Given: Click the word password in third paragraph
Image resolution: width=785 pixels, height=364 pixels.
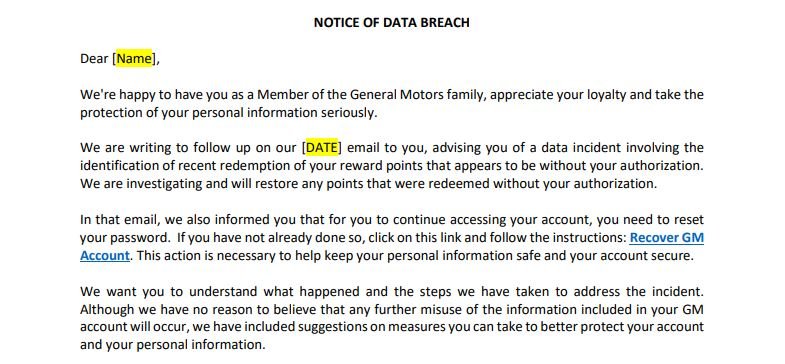Looking at the screenshot, I should coord(140,238).
